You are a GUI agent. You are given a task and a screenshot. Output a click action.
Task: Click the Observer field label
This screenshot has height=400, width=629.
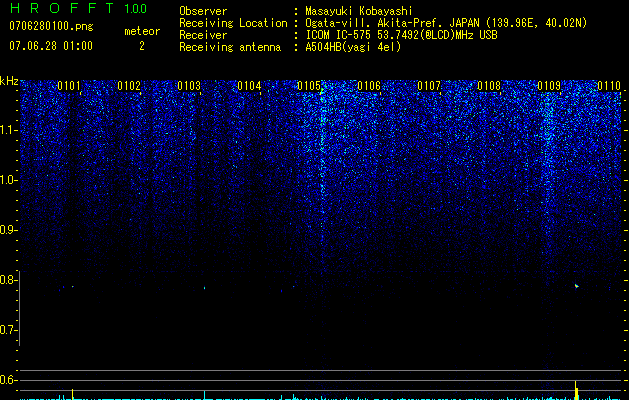(x=203, y=11)
